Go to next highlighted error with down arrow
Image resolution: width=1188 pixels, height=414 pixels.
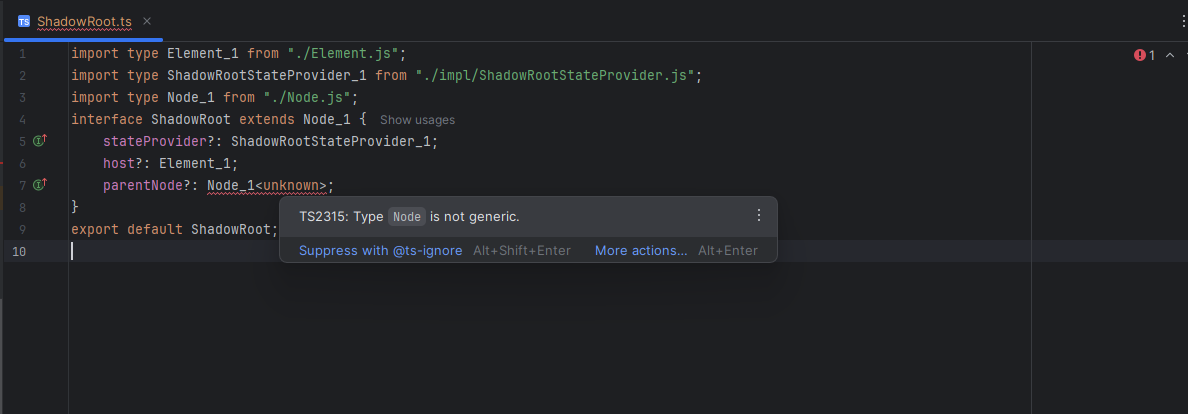point(1186,55)
